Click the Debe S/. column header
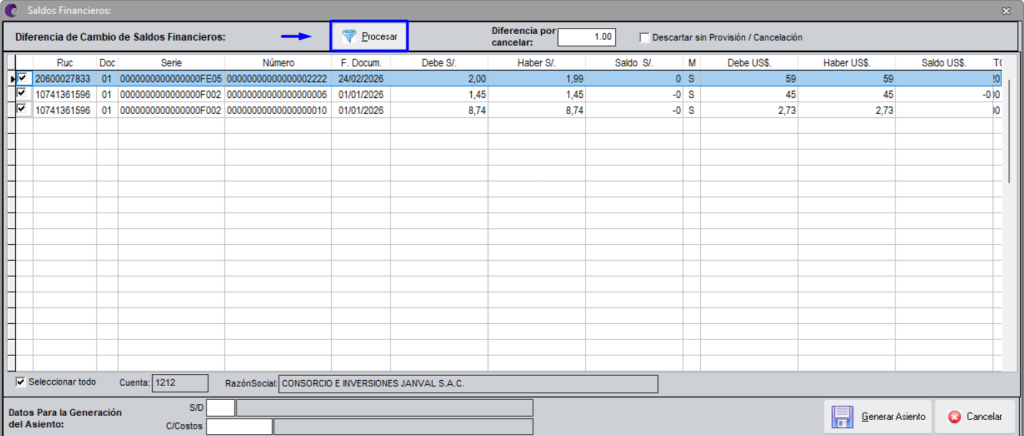This screenshot has width=1024, height=436. click(439, 63)
